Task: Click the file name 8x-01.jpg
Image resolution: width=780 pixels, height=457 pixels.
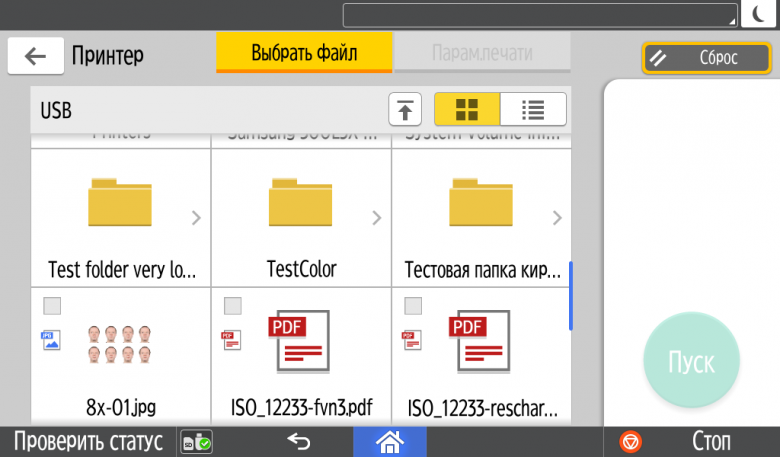Action: [121, 407]
